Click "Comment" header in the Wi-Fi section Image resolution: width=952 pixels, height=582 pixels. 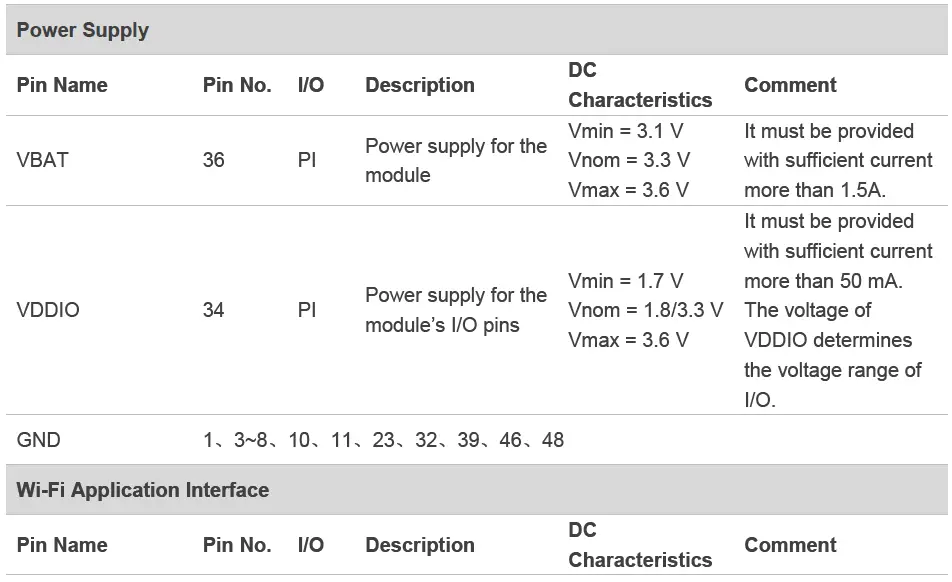[x=790, y=545]
